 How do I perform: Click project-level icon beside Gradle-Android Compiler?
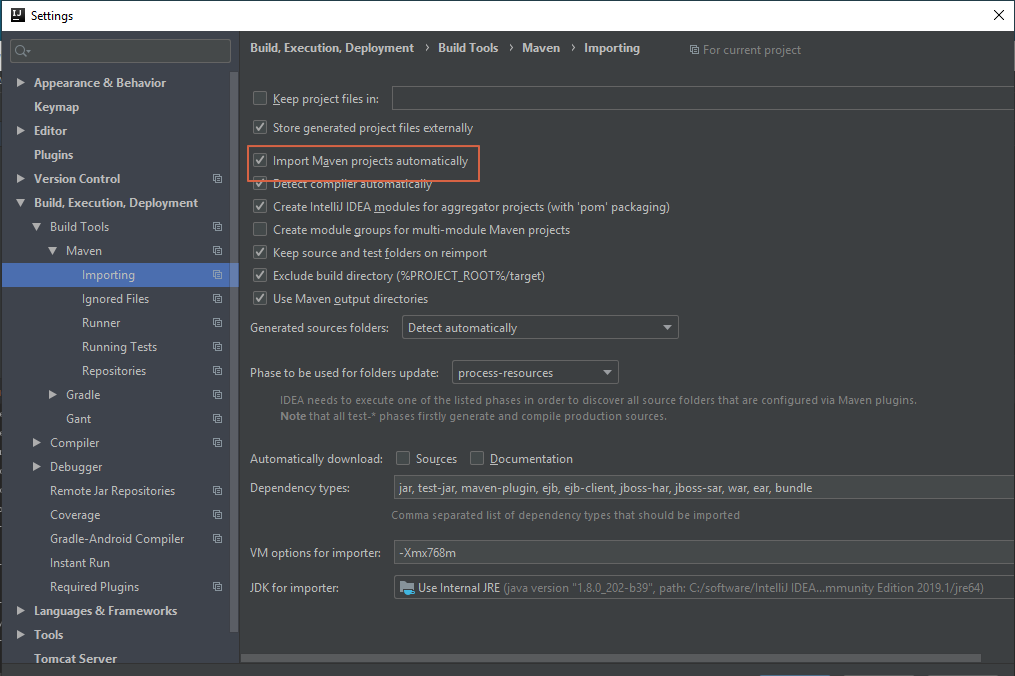click(x=218, y=539)
